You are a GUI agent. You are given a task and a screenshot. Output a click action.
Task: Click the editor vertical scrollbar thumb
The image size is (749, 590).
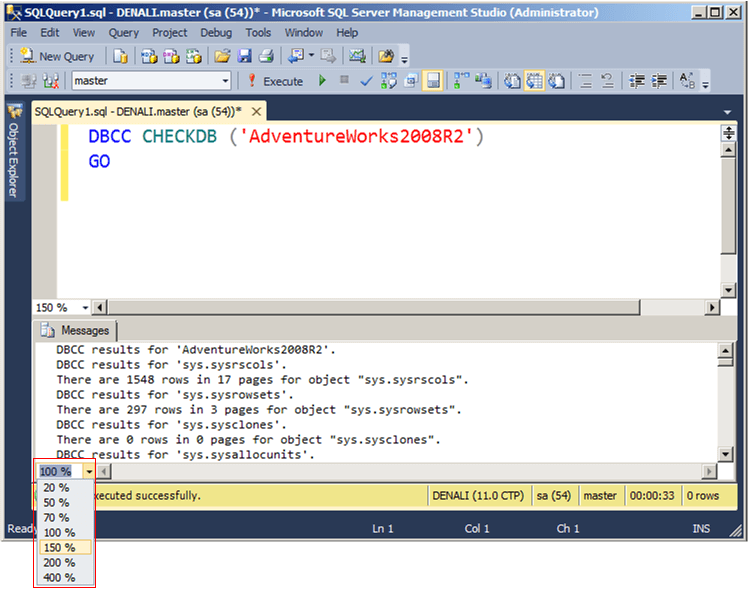(728, 206)
